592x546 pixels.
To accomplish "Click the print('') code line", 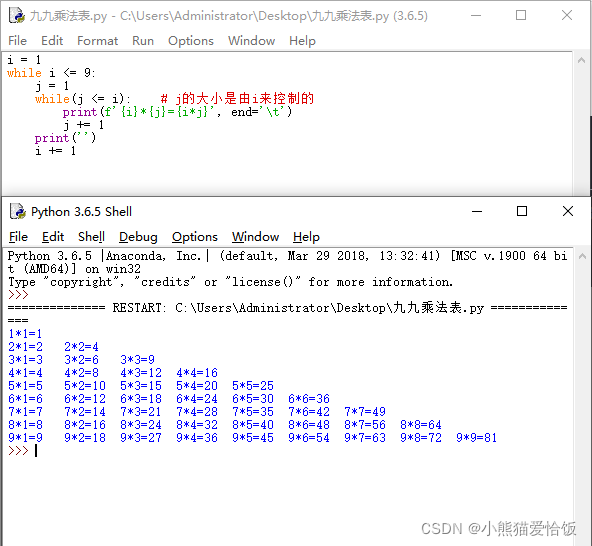I will [65, 138].
